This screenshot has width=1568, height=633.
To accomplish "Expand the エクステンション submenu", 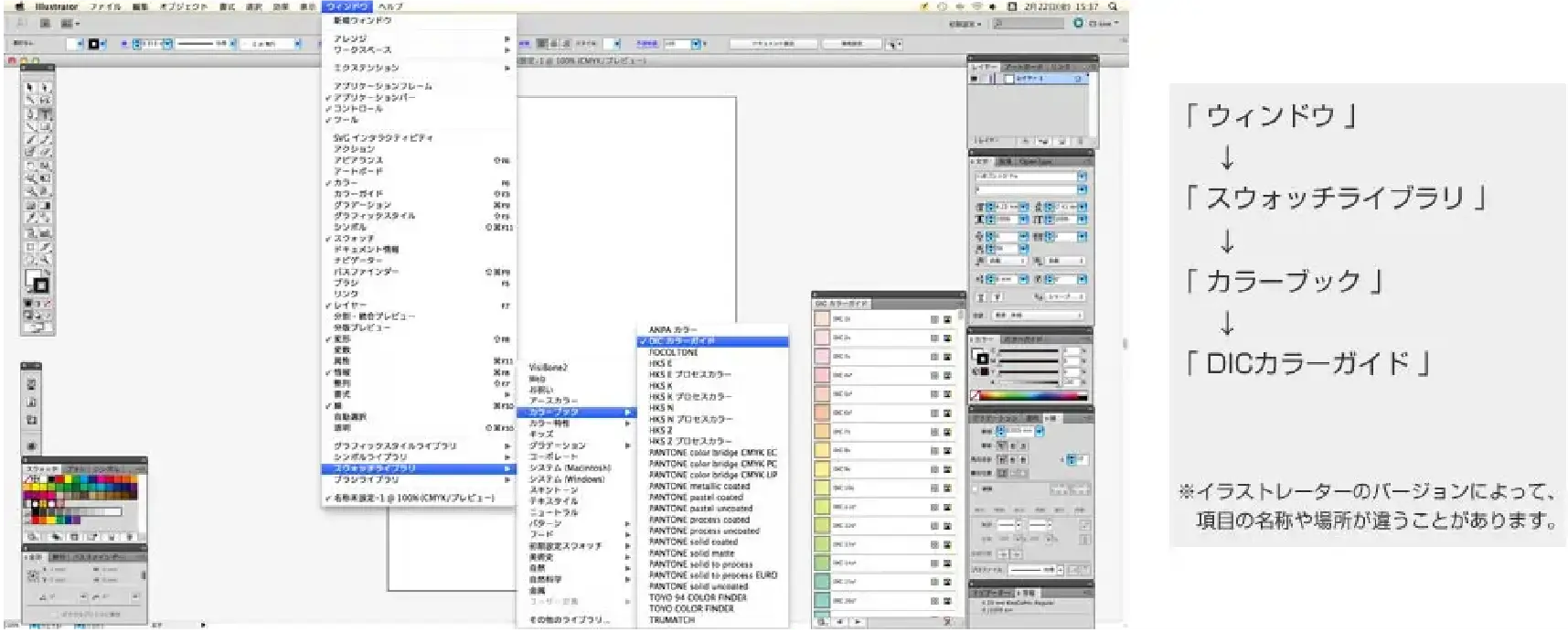I will (x=420, y=68).
